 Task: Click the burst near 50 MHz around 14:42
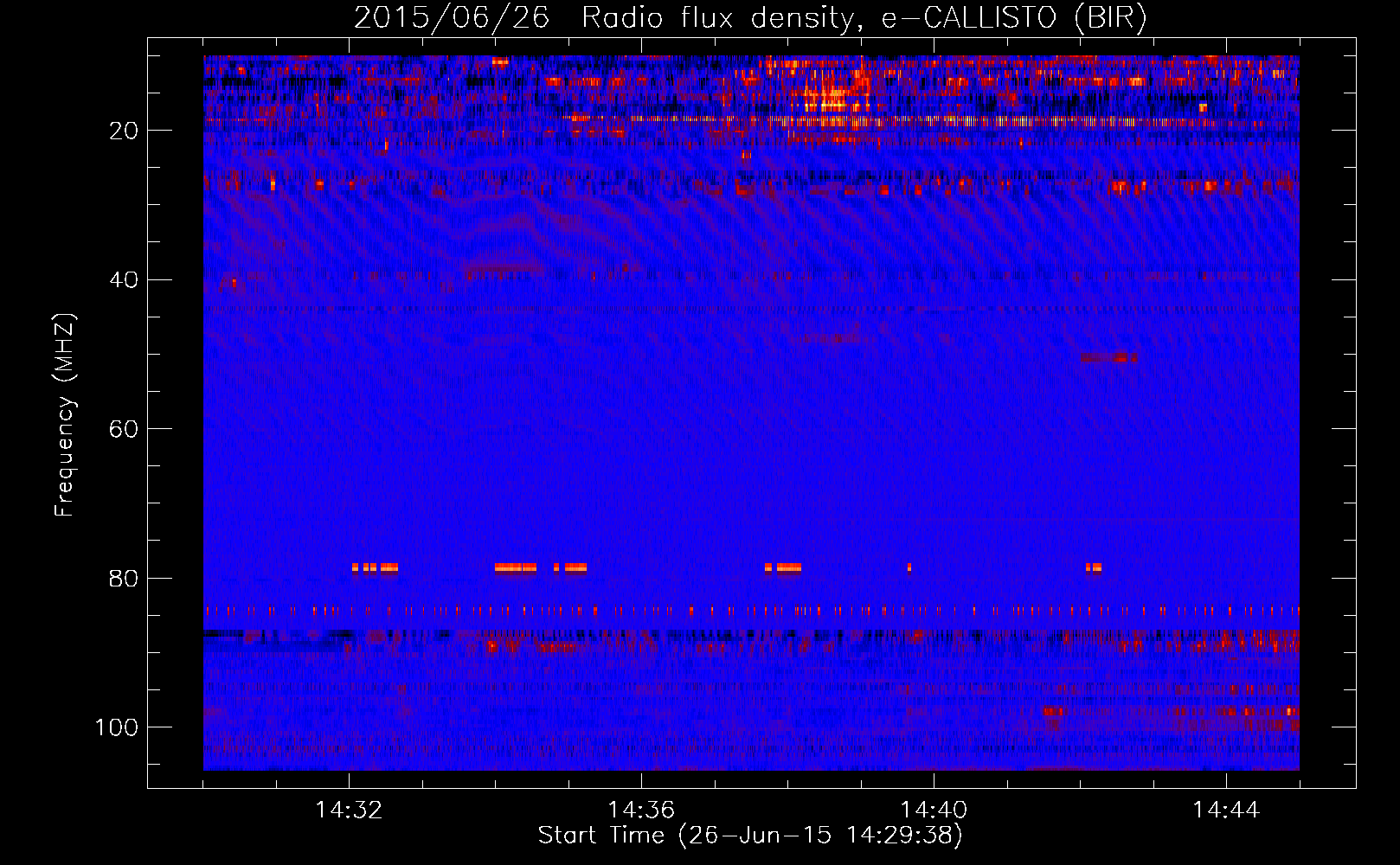[1109, 357]
